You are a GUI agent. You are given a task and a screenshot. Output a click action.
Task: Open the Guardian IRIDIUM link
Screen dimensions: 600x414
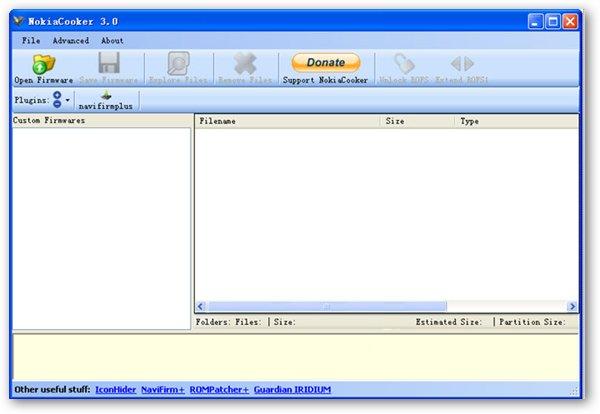(292, 390)
